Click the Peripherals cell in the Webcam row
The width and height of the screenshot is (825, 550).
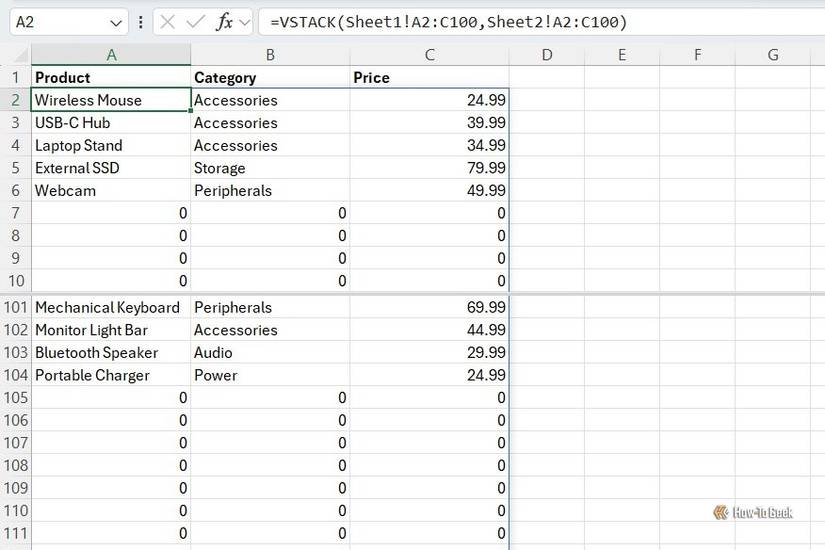tap(270, 191)
